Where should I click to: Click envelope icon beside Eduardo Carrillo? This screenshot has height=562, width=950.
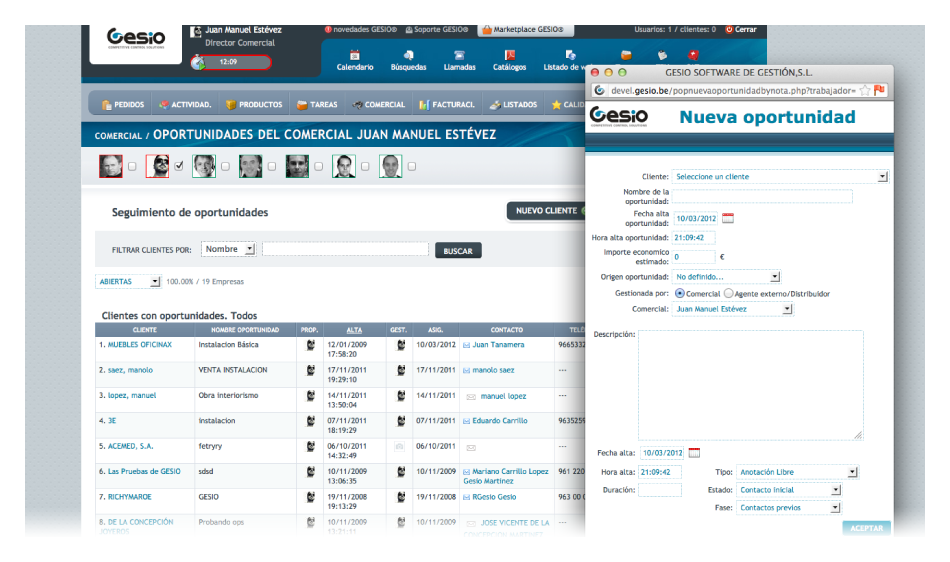(467, 422)
